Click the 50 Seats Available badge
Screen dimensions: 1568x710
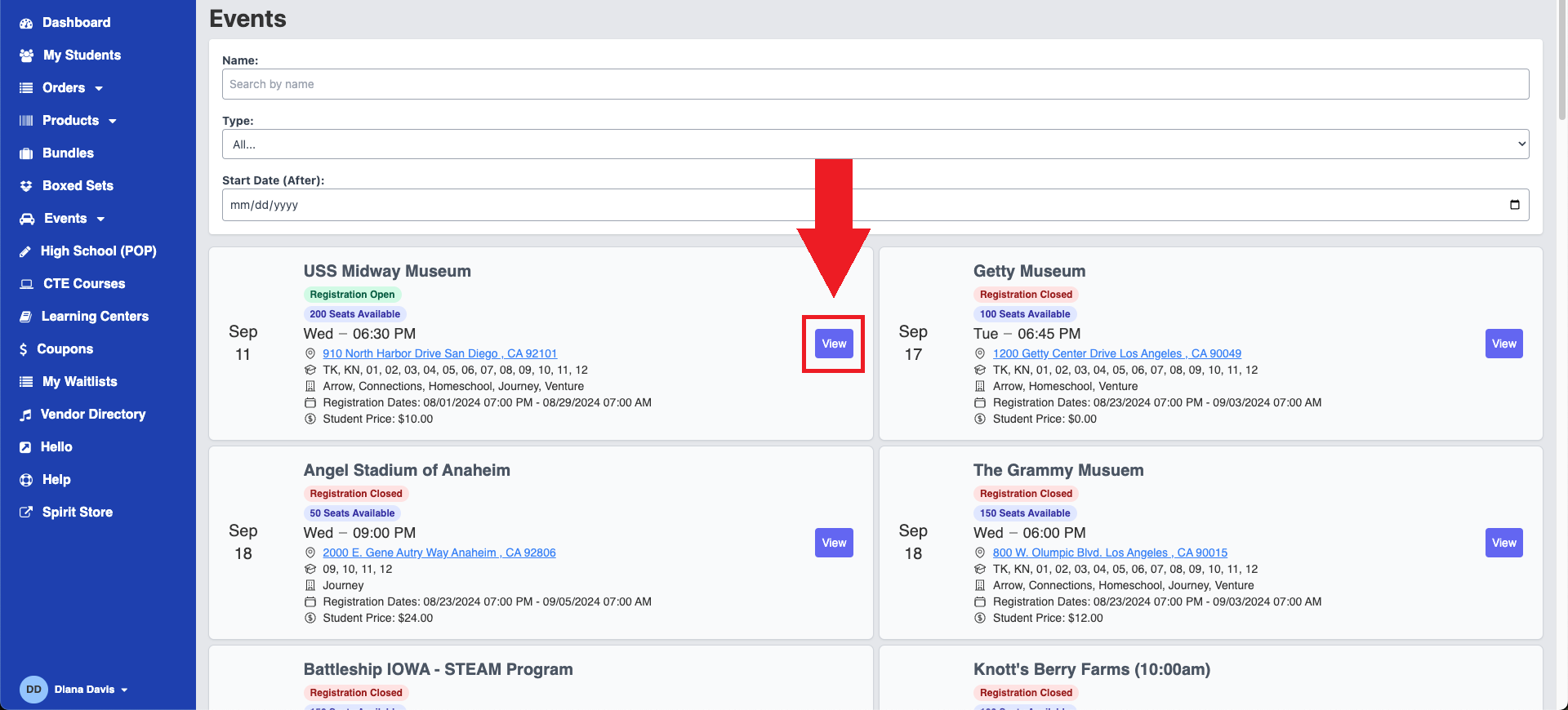tap(352, 513)
